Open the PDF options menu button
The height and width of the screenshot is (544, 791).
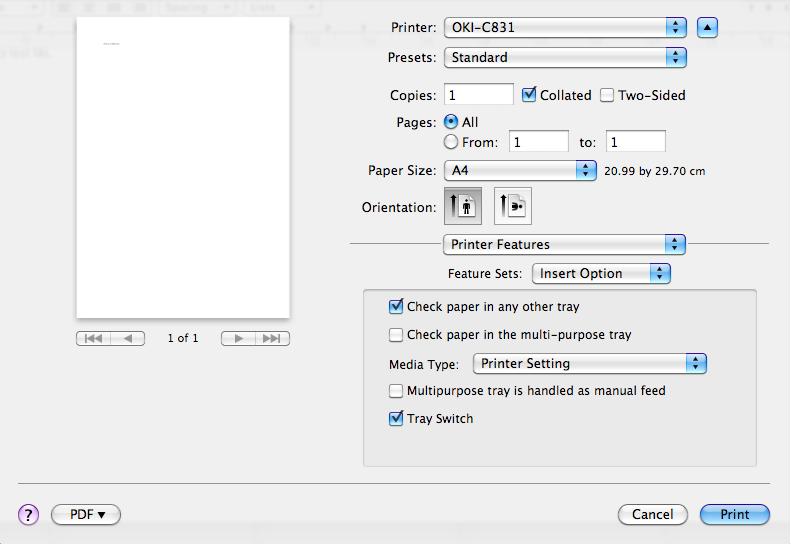click(x=86, y=515)
